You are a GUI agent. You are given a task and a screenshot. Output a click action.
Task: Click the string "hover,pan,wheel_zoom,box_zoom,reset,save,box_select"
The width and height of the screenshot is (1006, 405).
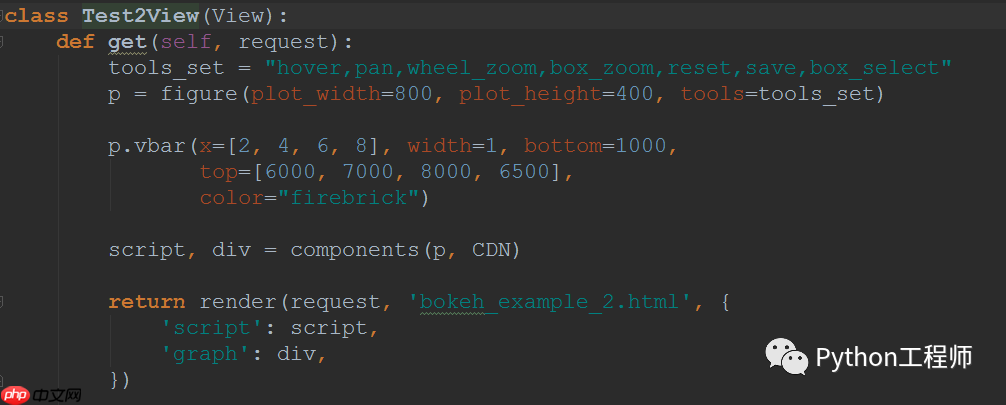tap(608, 68)
